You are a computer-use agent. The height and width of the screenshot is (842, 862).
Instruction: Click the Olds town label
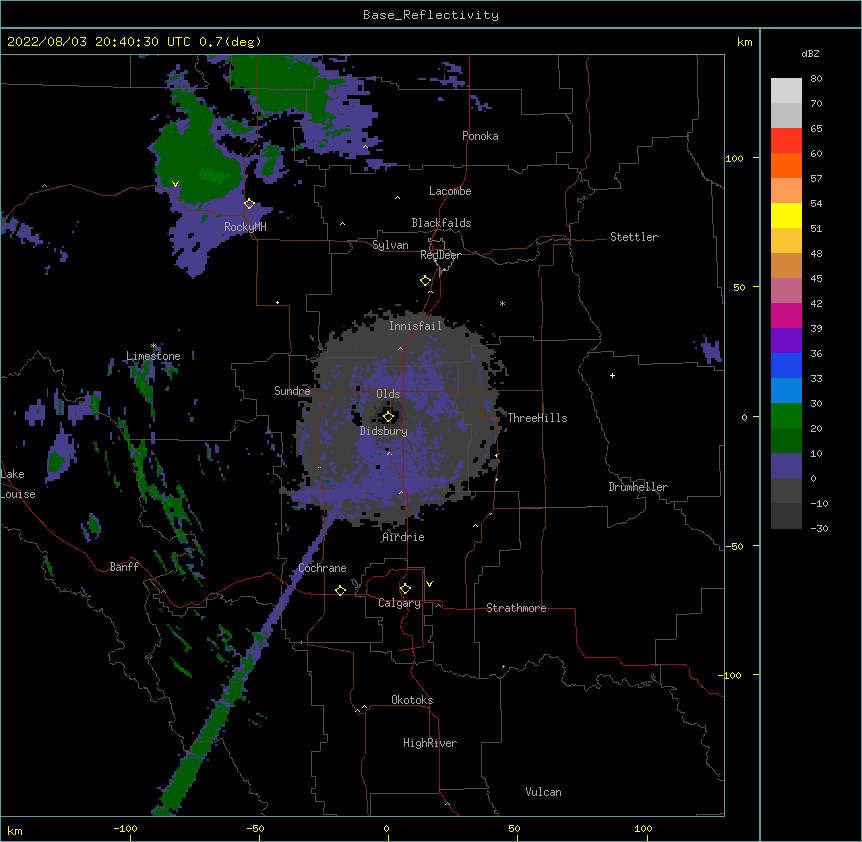388,394
